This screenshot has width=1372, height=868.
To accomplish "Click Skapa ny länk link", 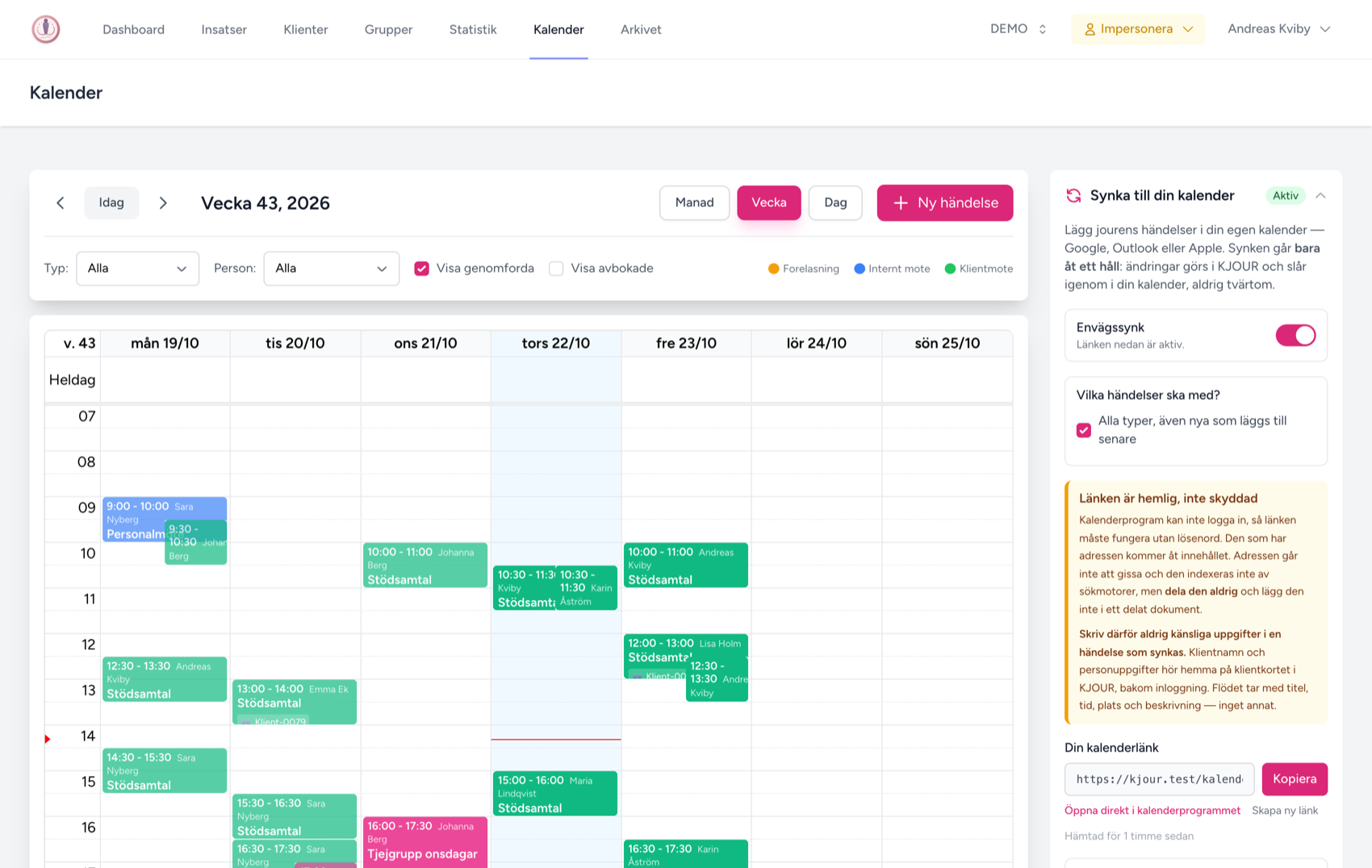I will point(1285,811).
